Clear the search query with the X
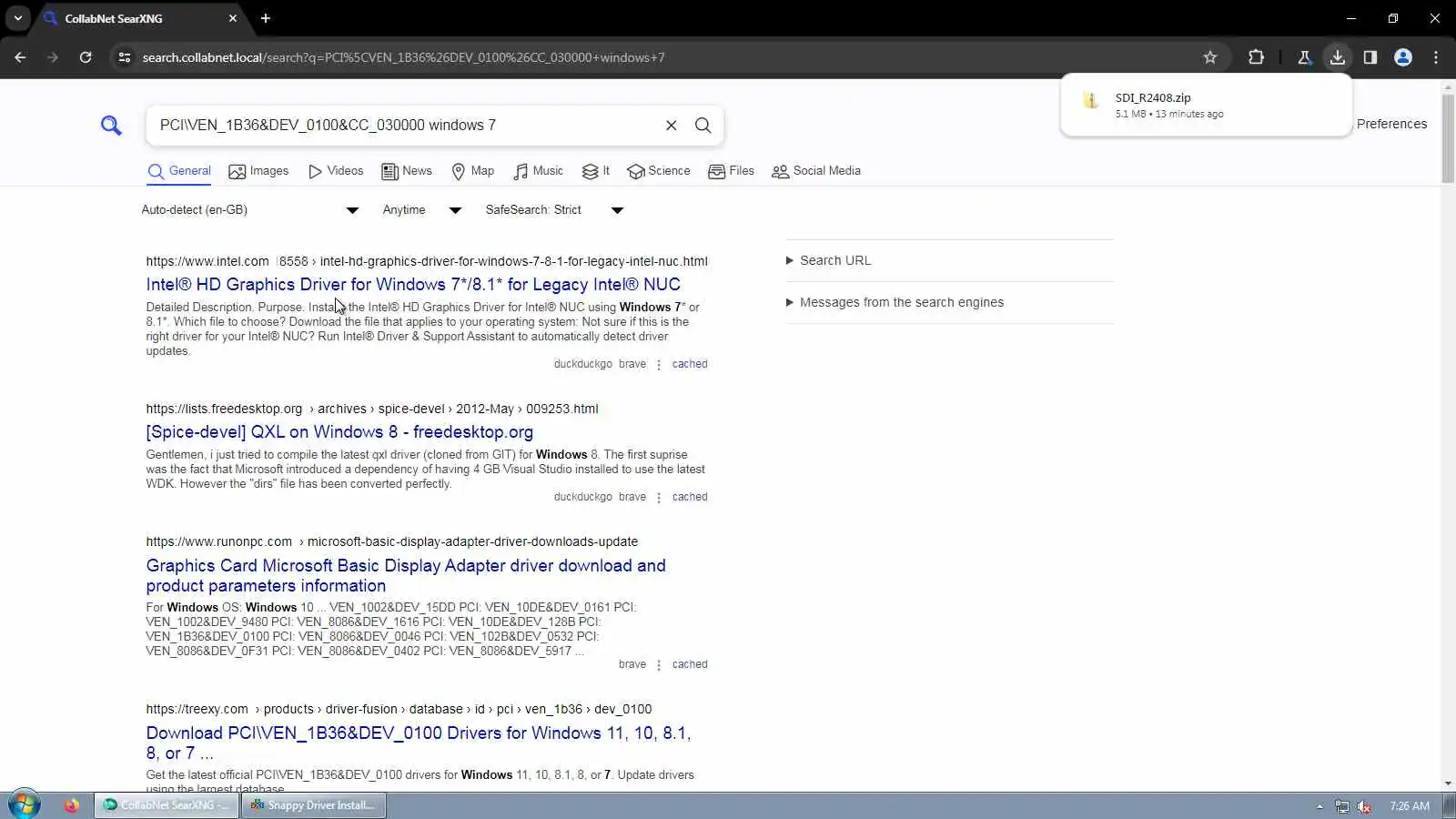The width and height of the screenshot is (1456, 819). click(x=672, y=126)
